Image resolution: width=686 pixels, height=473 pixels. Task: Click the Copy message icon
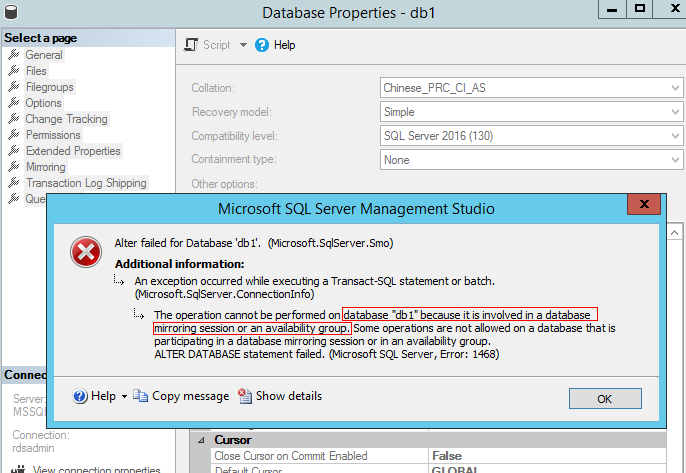[x=140, y=396]
